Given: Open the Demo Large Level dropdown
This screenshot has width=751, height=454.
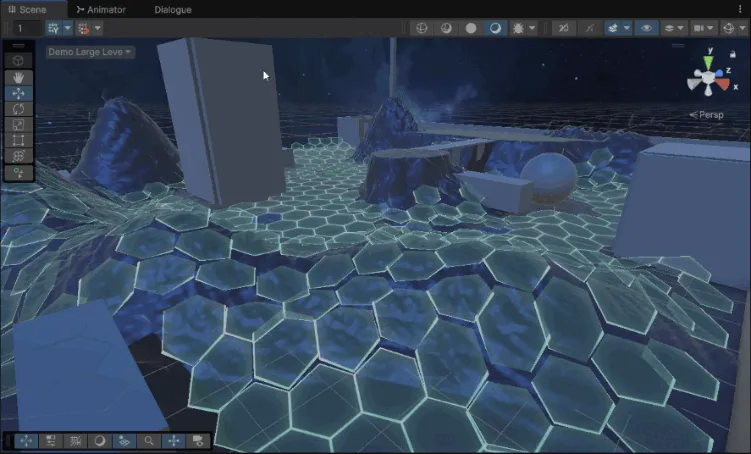Looking at the screenshot, I should [90, 51].
